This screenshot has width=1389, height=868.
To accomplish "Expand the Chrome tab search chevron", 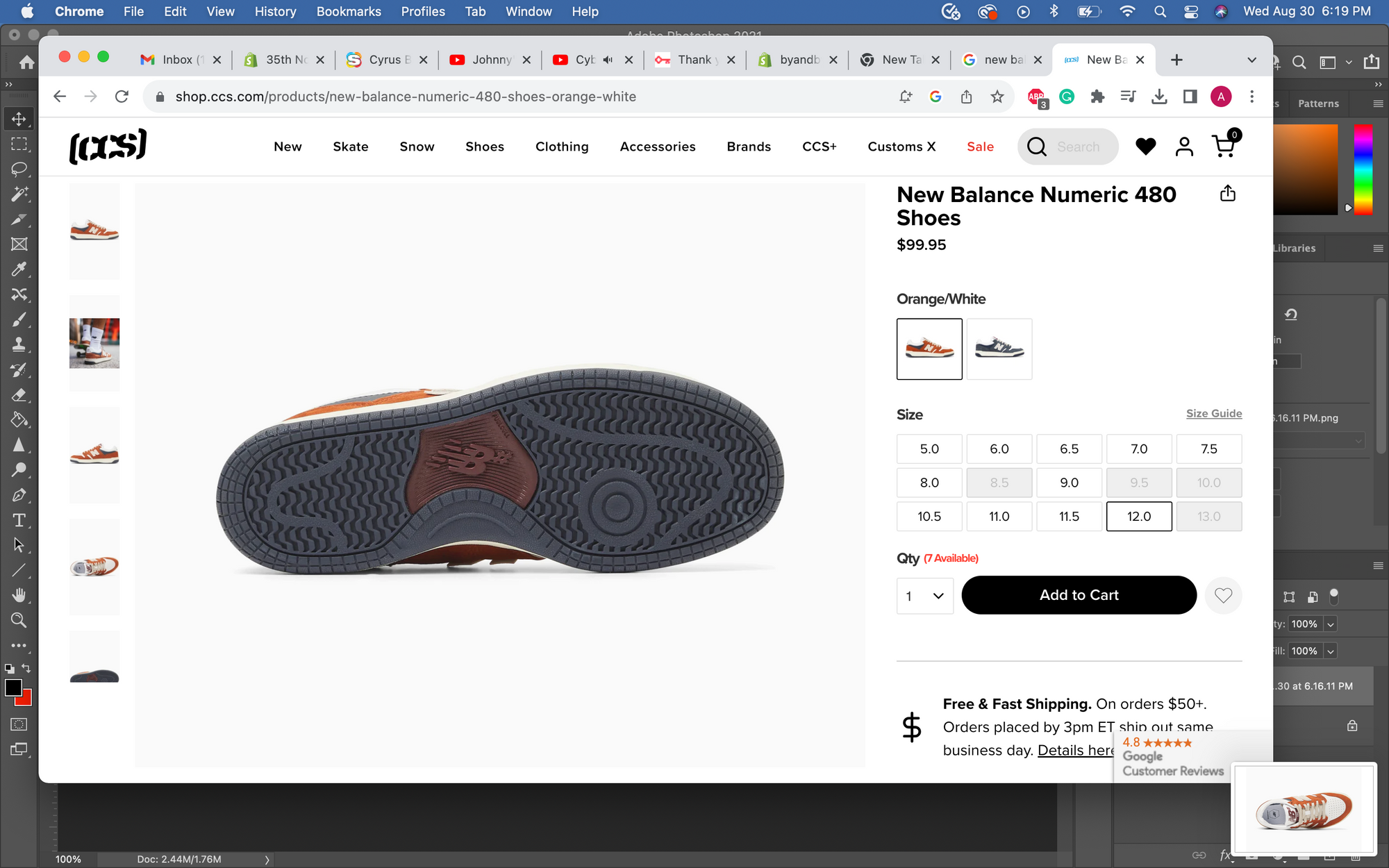I will point(1251,60).
